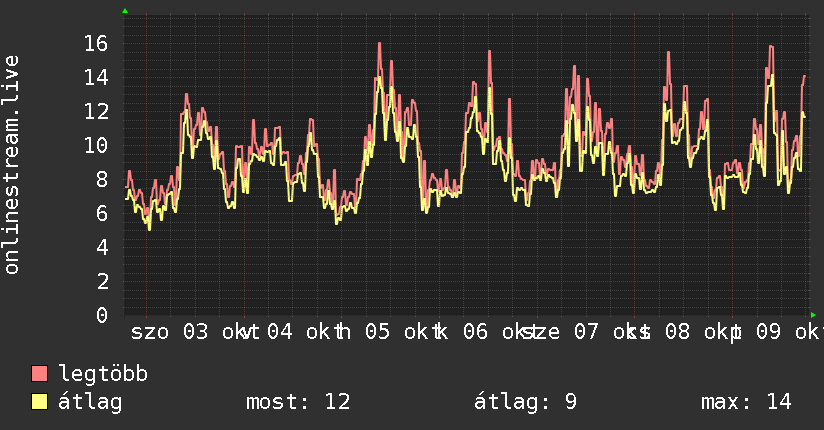Screen dimensions: 824x430
Task: Click the y-axis label 0
Action: 102,315
